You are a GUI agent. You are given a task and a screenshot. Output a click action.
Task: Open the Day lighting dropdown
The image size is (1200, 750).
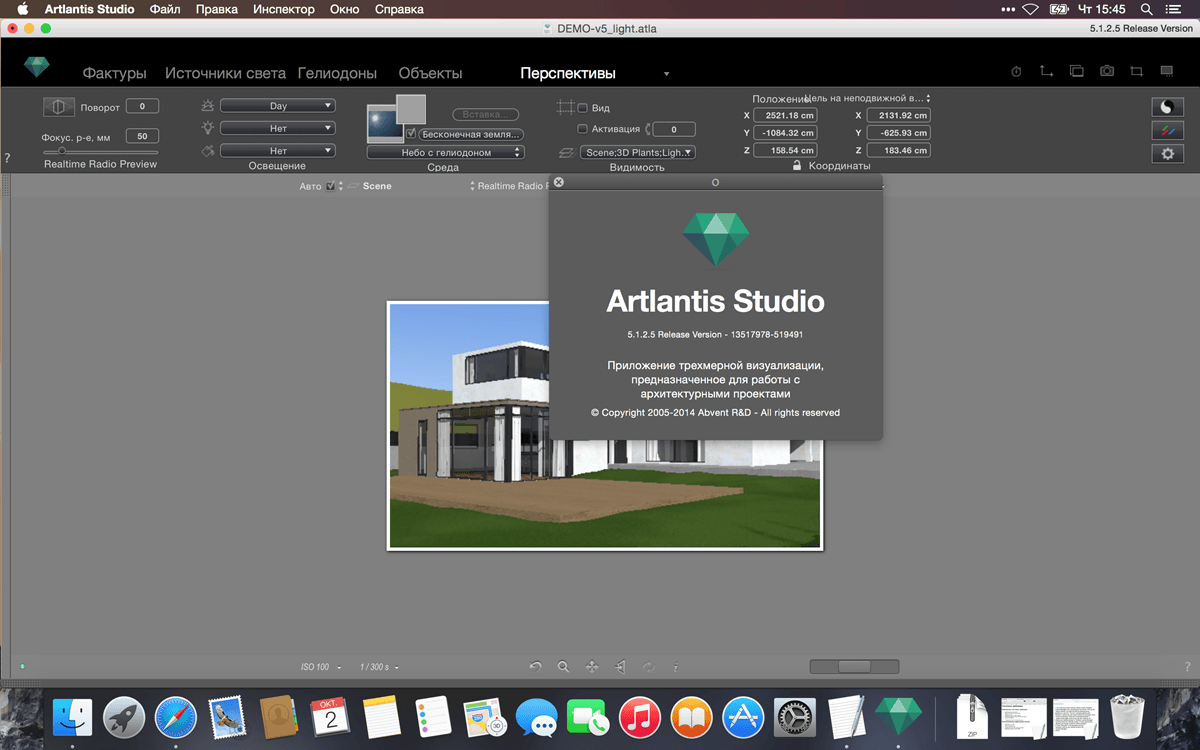[278, 106]
